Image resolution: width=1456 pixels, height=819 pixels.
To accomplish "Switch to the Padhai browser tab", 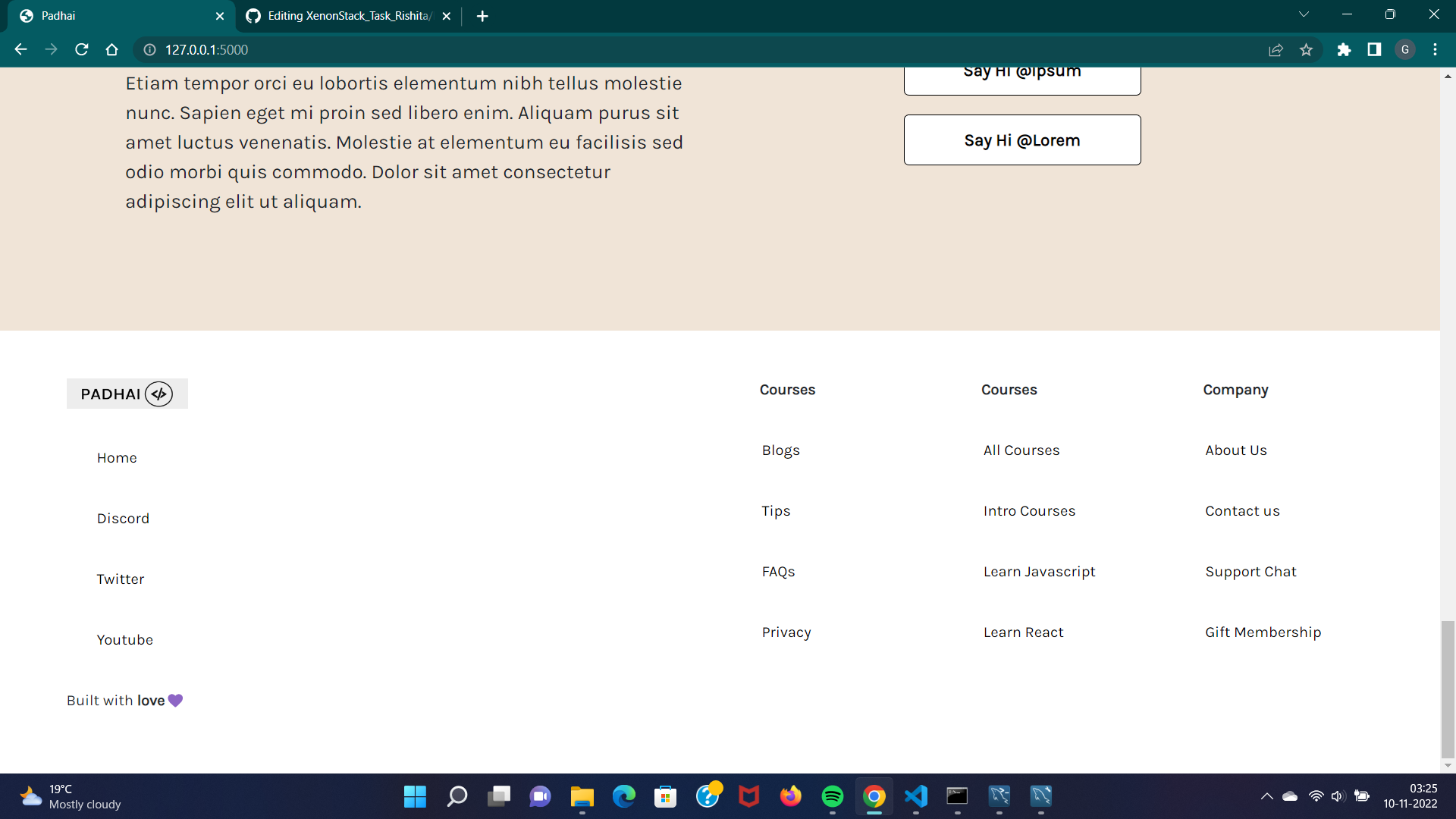I will [114, 15].
